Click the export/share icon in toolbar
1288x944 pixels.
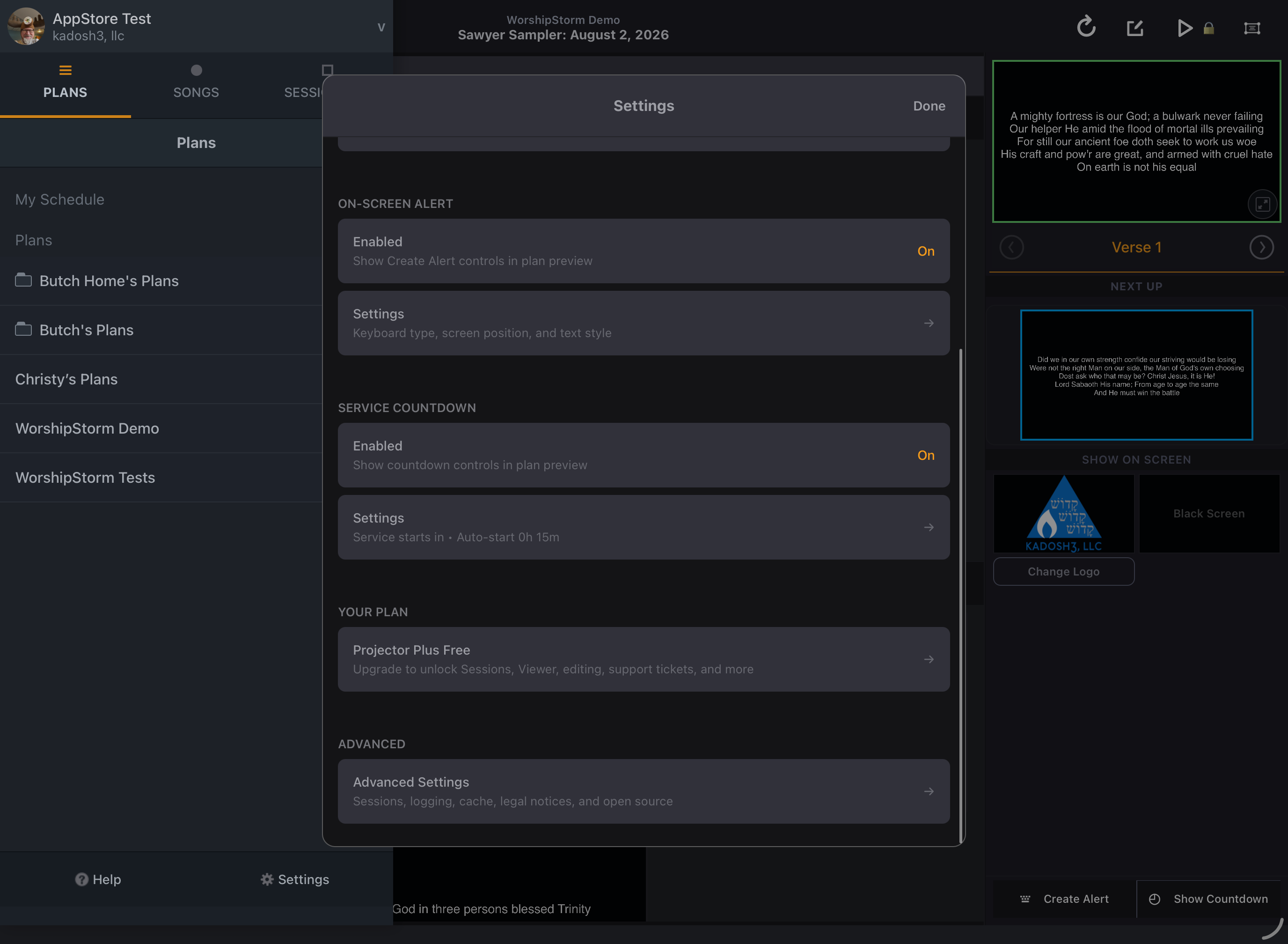point(1135,28)
